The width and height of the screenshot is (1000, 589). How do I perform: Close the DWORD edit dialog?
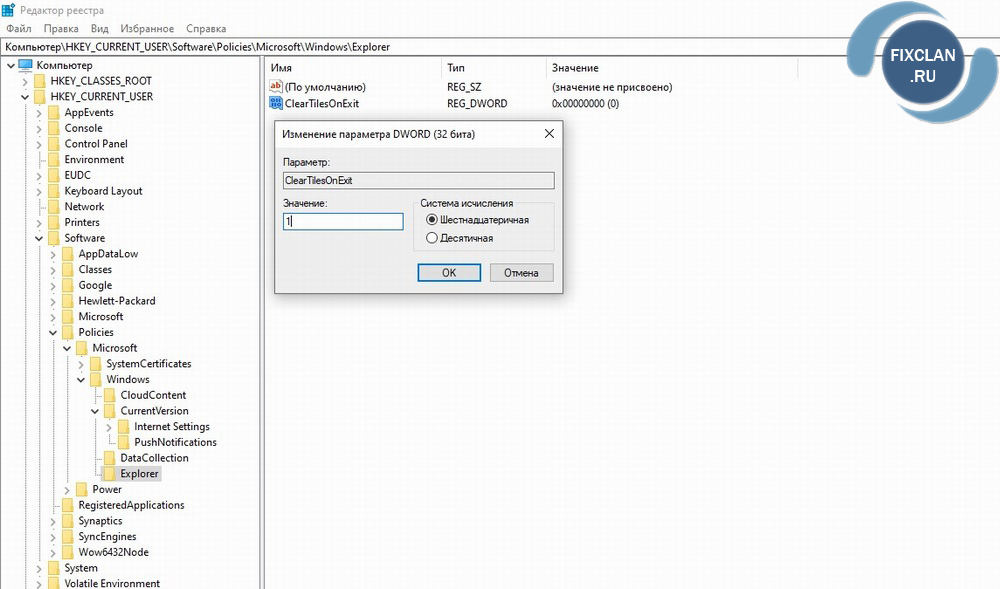(x=549, y=133)
